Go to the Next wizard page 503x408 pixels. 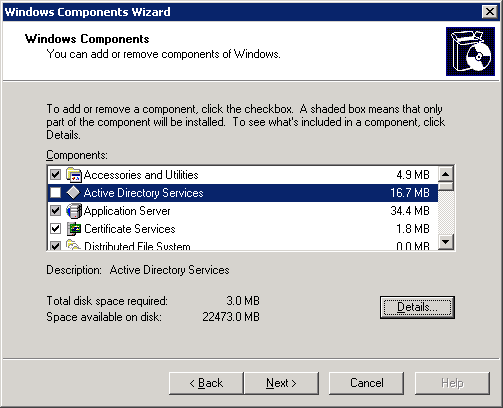point(281,383)
